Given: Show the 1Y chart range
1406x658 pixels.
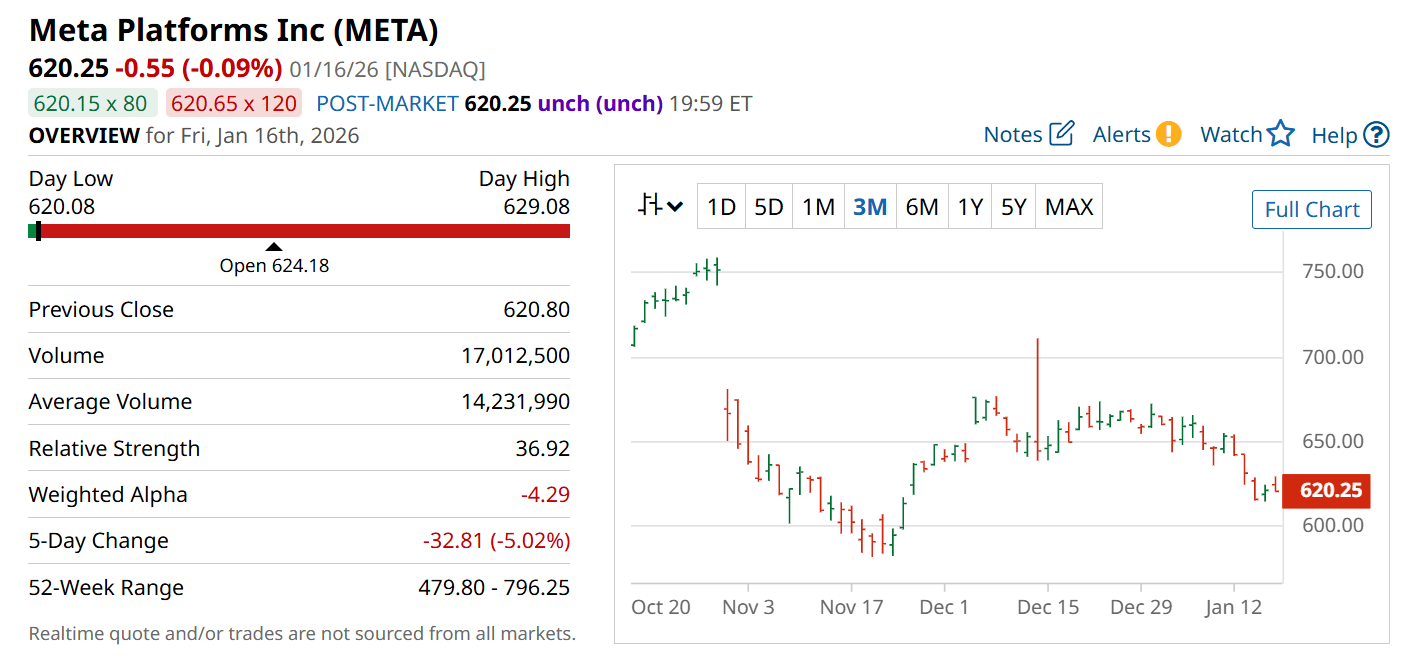Looking at the screenshot, I should pyautogui.click(x=970, y=207).
